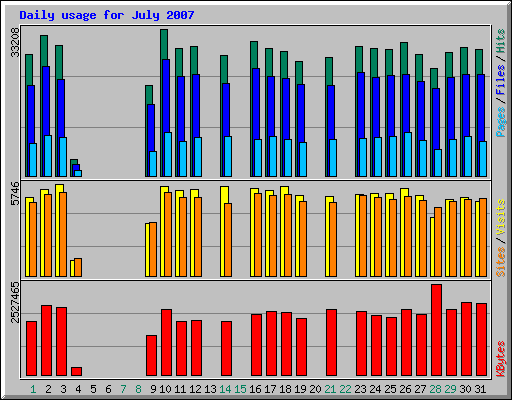Select the dark blue files bar for day 14
This screenshot has height=400, width=512.
(x=226, y=110)
